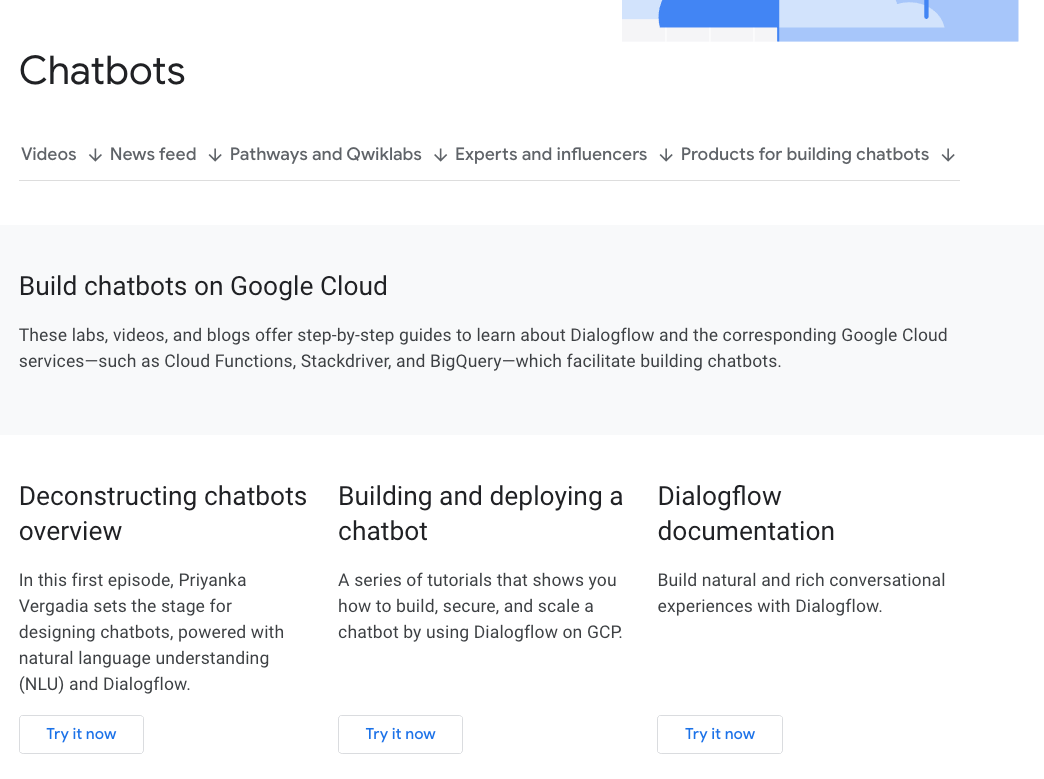Select the Products for building chatbots link
Viewport: 1044px width, 779px height.
click(x=805, y=154)
